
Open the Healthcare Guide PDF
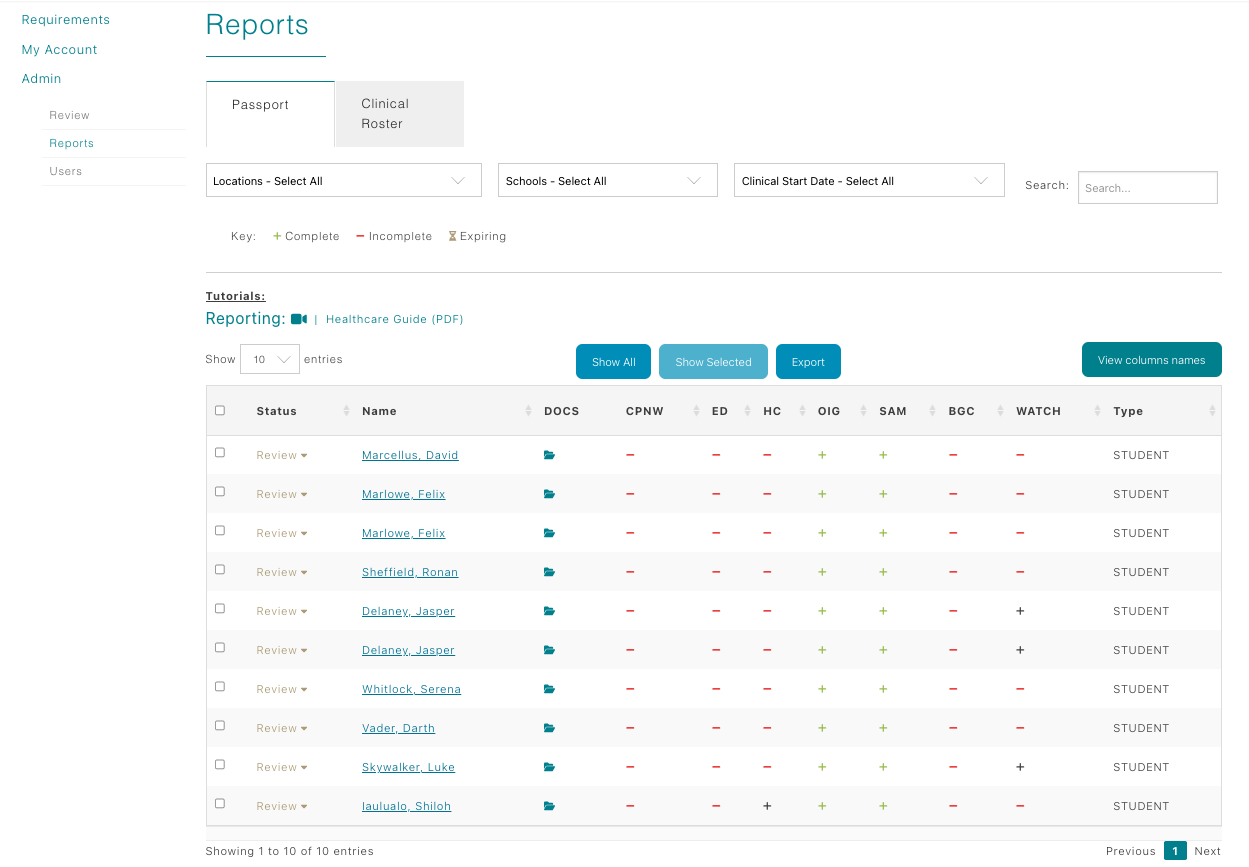[x=394, y=318]
